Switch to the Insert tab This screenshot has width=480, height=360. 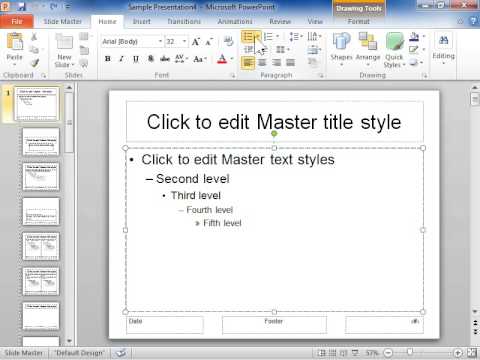point(142,21)
